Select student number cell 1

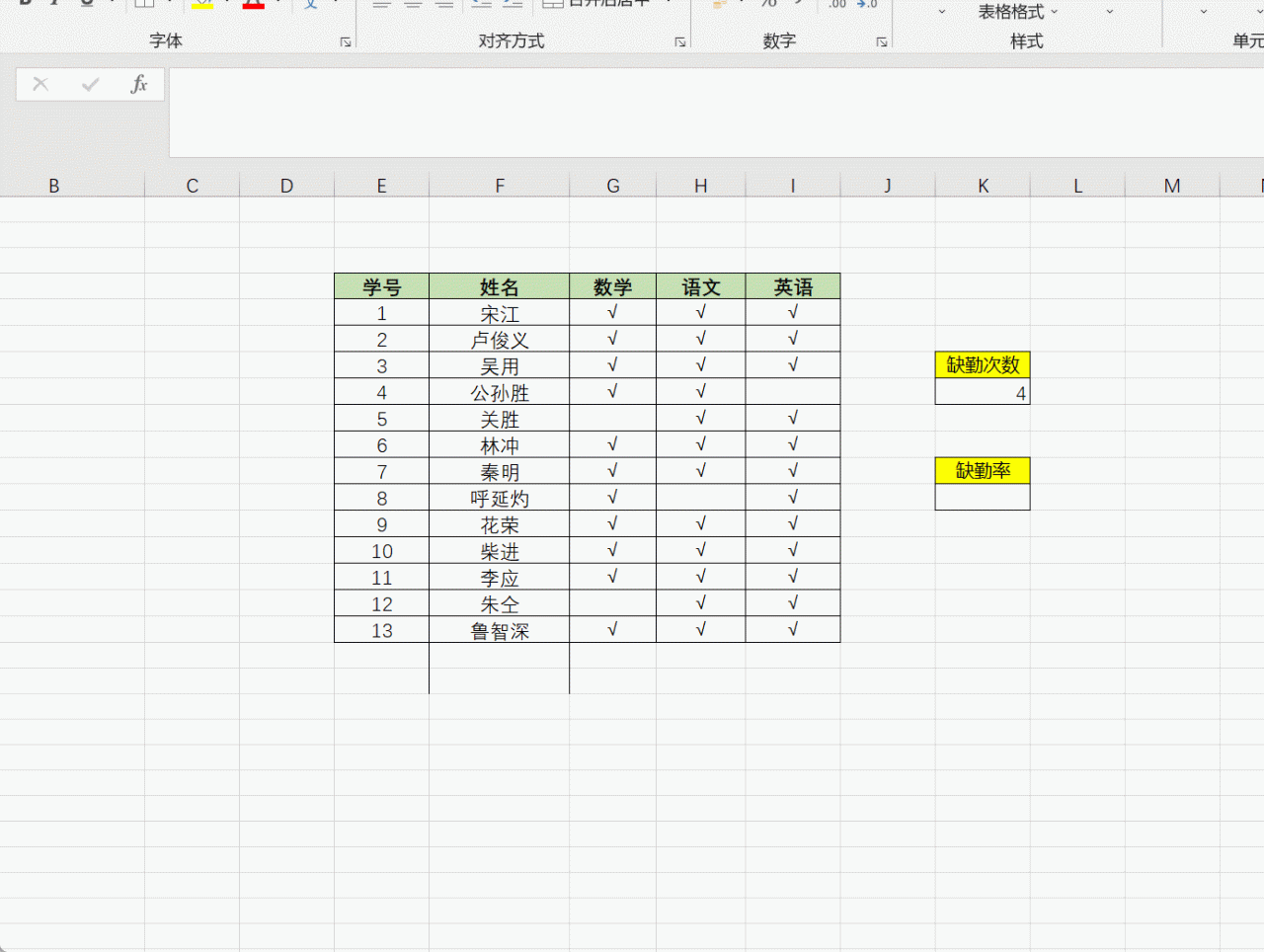381,313
